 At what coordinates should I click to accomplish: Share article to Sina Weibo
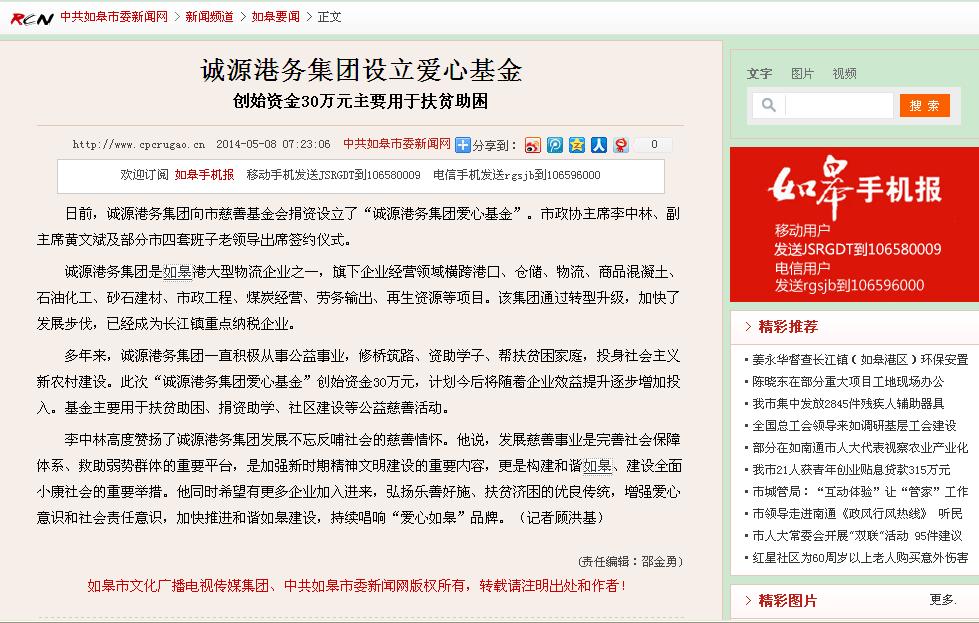click(533, 145)
